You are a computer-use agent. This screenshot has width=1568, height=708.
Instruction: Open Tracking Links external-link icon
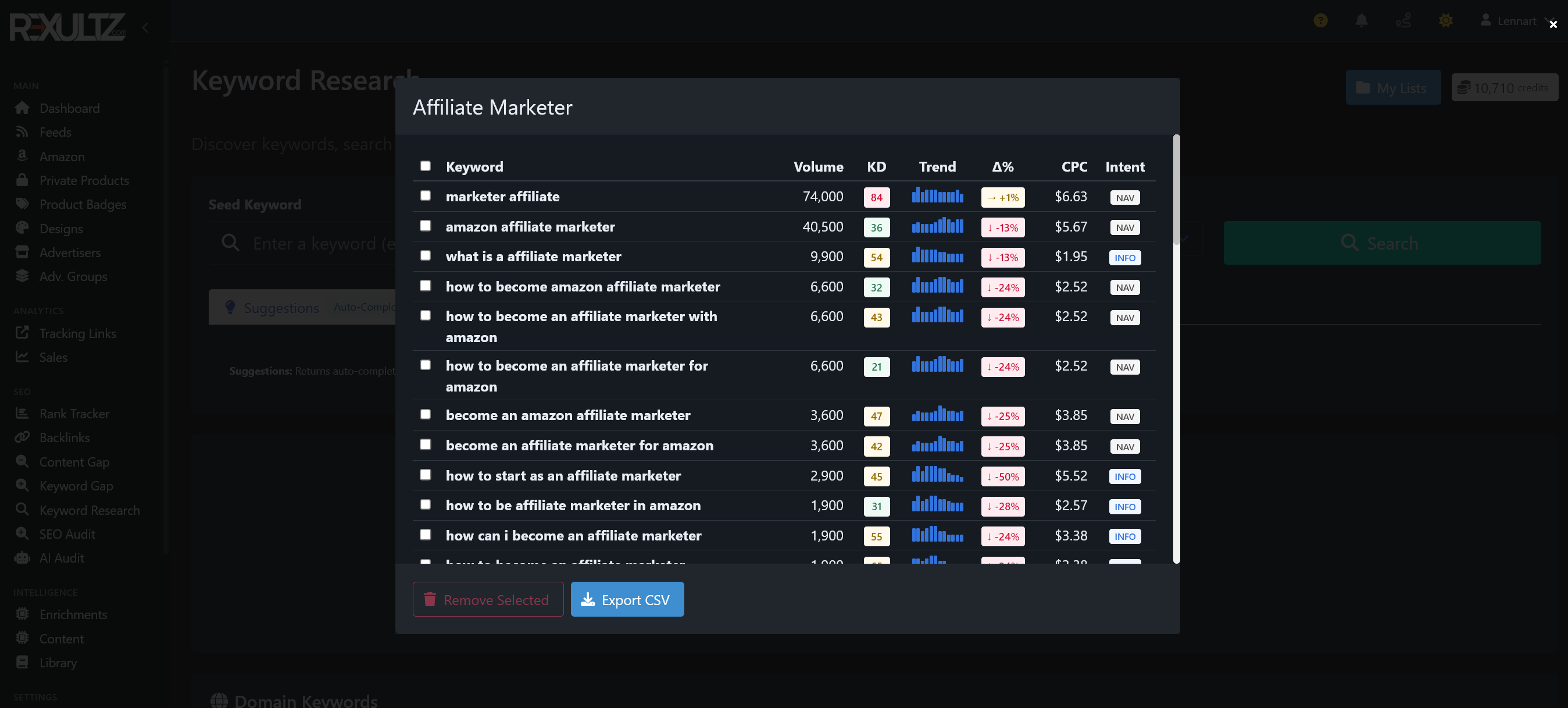coord(22,333)
